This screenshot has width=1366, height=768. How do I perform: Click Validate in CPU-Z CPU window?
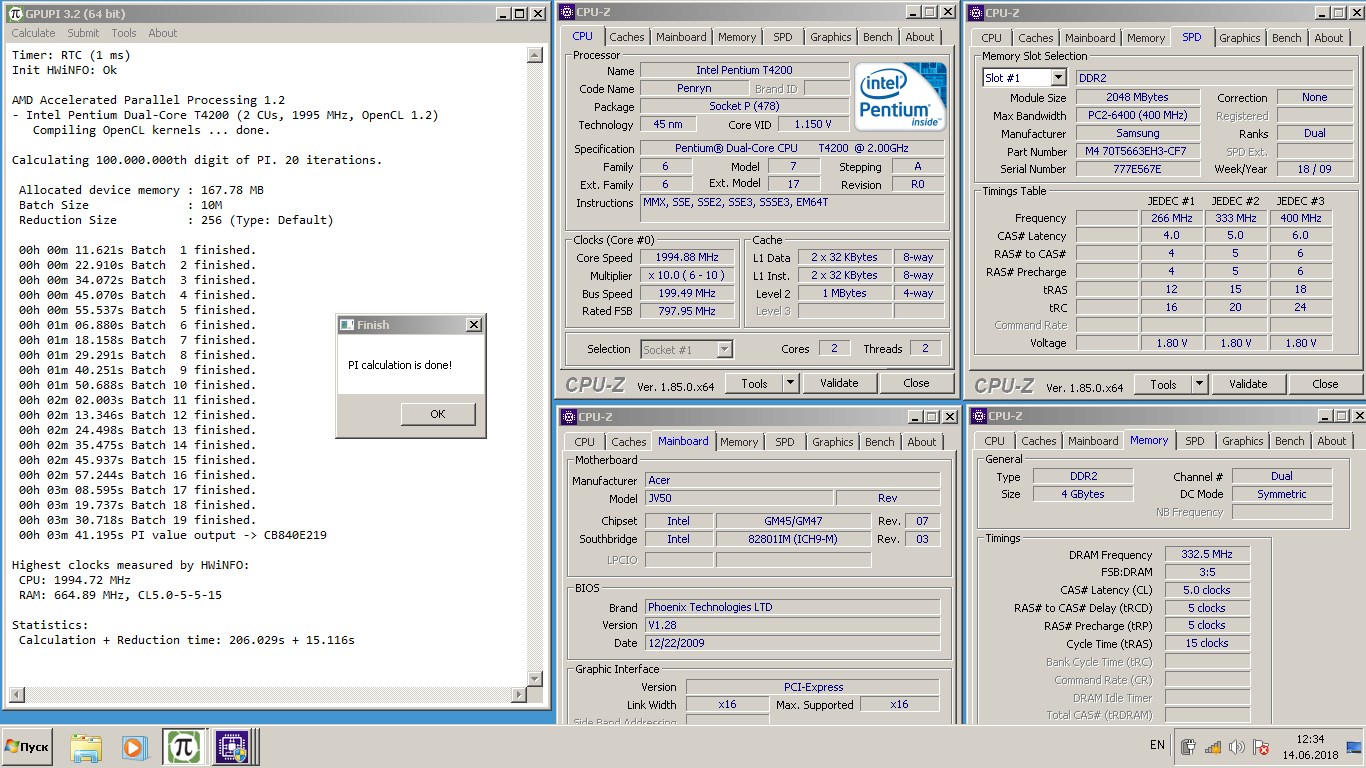838,383
